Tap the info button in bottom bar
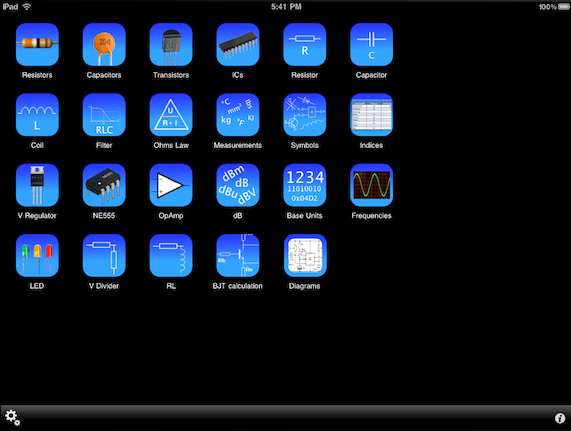Viewport: 571px width, 431px height. coord(560,418)
